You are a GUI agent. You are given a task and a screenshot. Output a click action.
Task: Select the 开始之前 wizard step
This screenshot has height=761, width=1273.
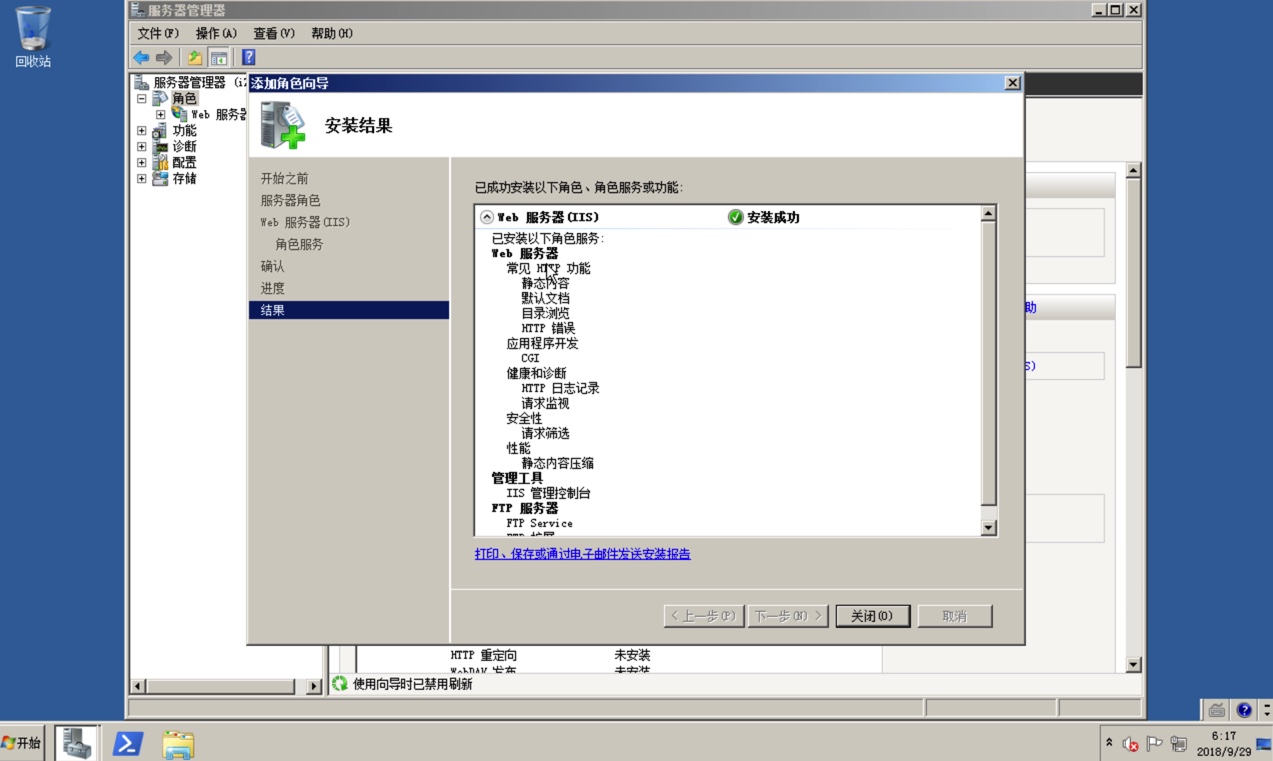pyautogui.click(x=285, y=178)
